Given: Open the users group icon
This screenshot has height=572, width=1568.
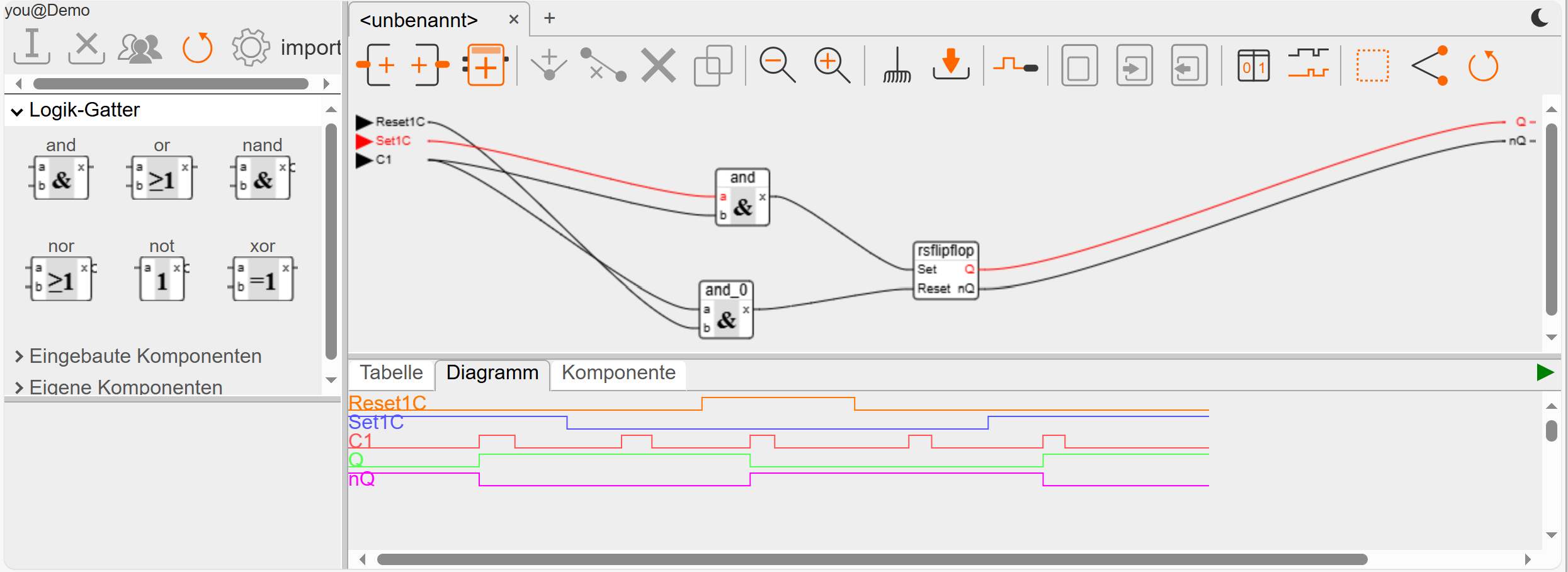Looking at the screenshot, I should [x=140, y=49].
